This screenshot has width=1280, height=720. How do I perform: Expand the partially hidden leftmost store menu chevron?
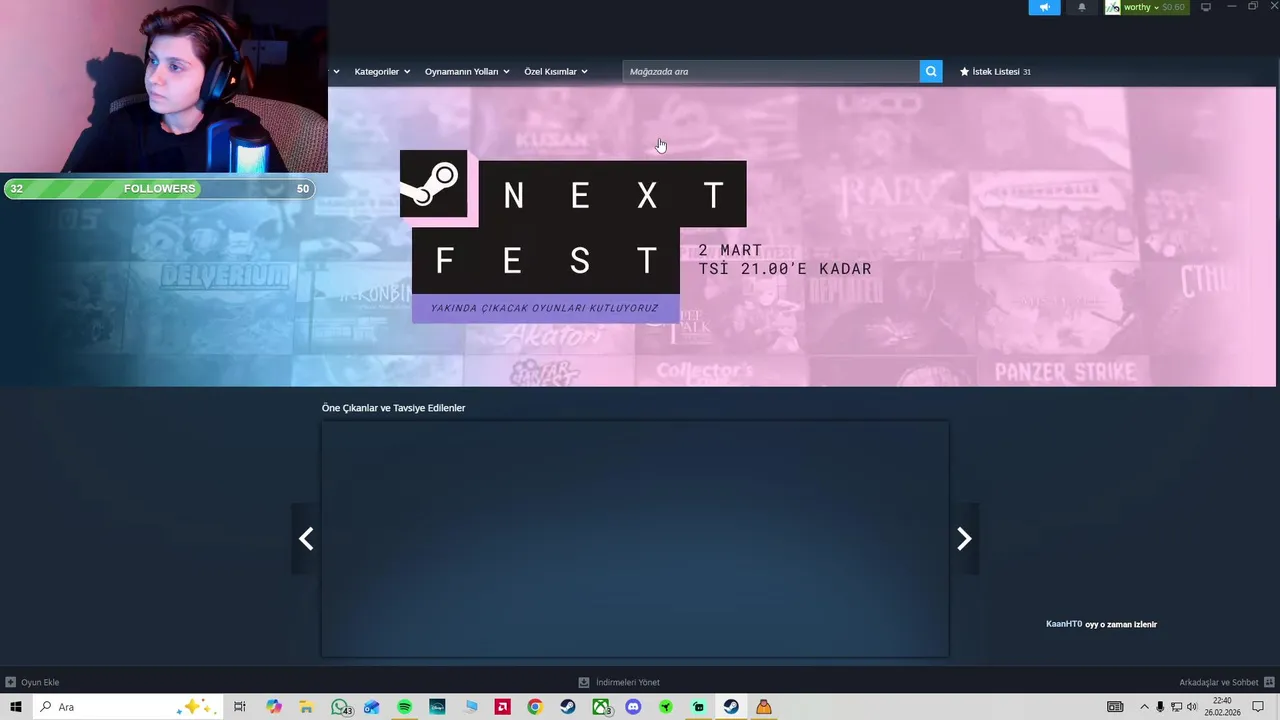pos(336,72)
